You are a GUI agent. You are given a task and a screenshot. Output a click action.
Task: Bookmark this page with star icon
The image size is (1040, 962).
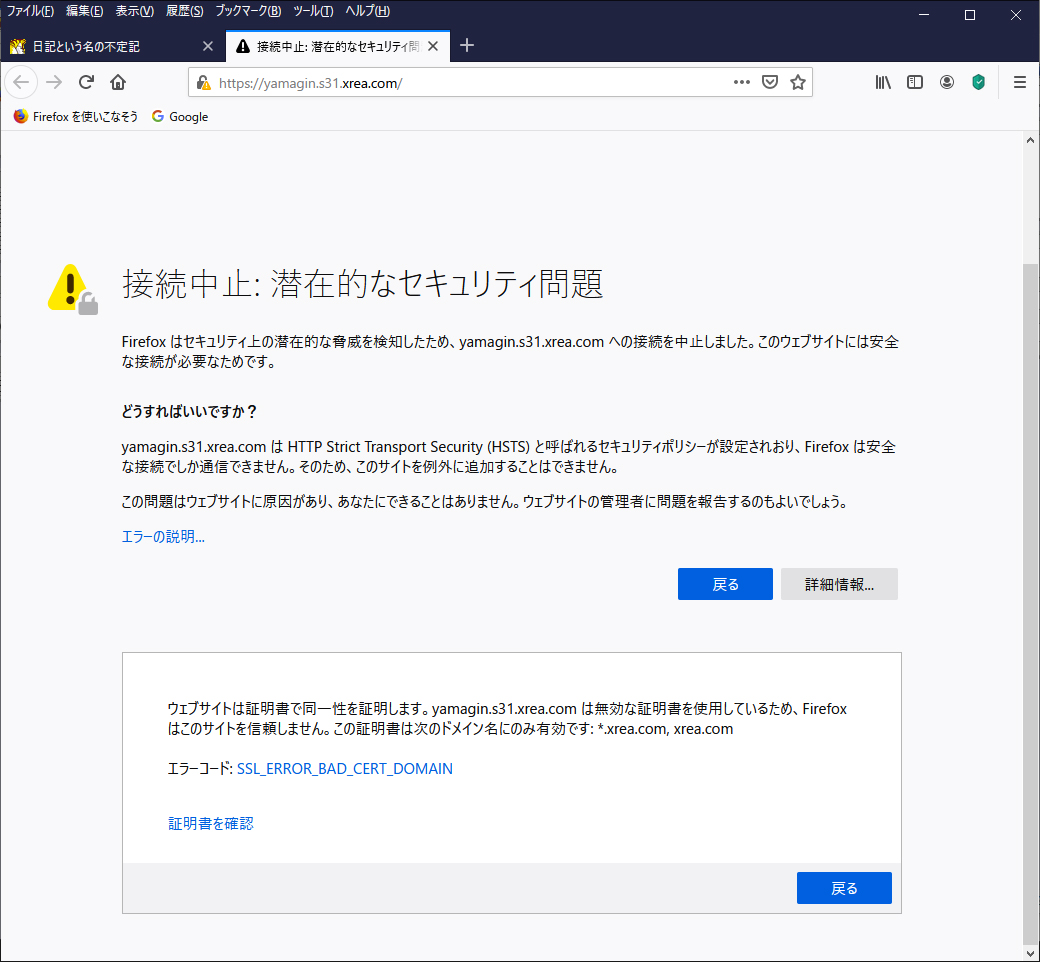pyautogui.click(x=797, y=82)
